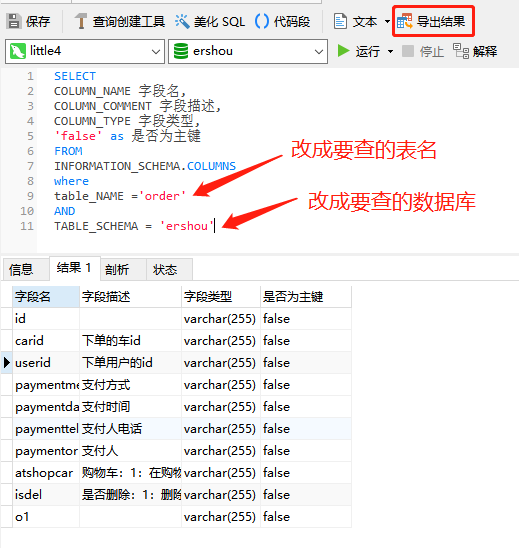Click the Text (文本) document icon
This screenshot has width=519, height=548.
340,22
